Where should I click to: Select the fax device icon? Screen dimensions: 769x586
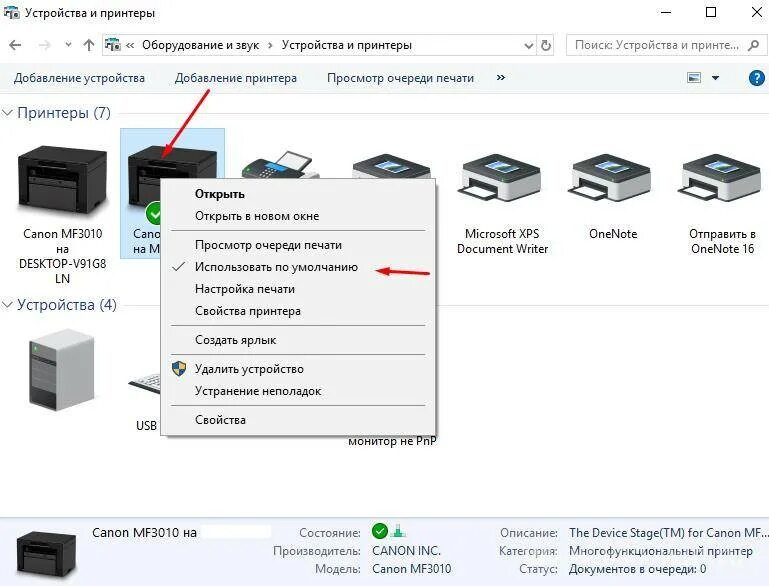tap(281, 164)
